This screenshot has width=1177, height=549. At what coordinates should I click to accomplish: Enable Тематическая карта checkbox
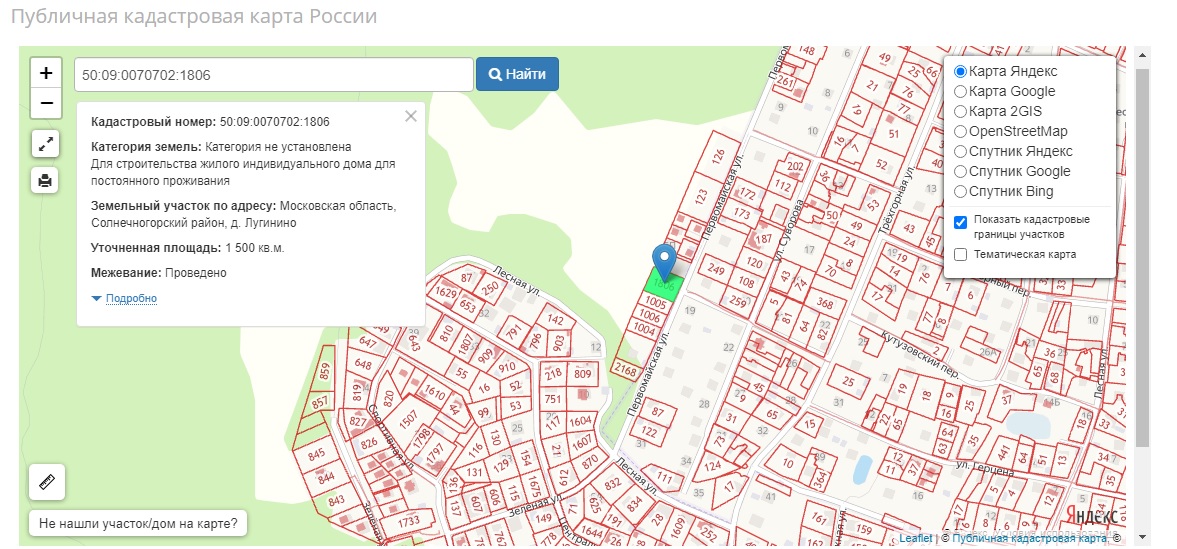(x=960, y=255)
